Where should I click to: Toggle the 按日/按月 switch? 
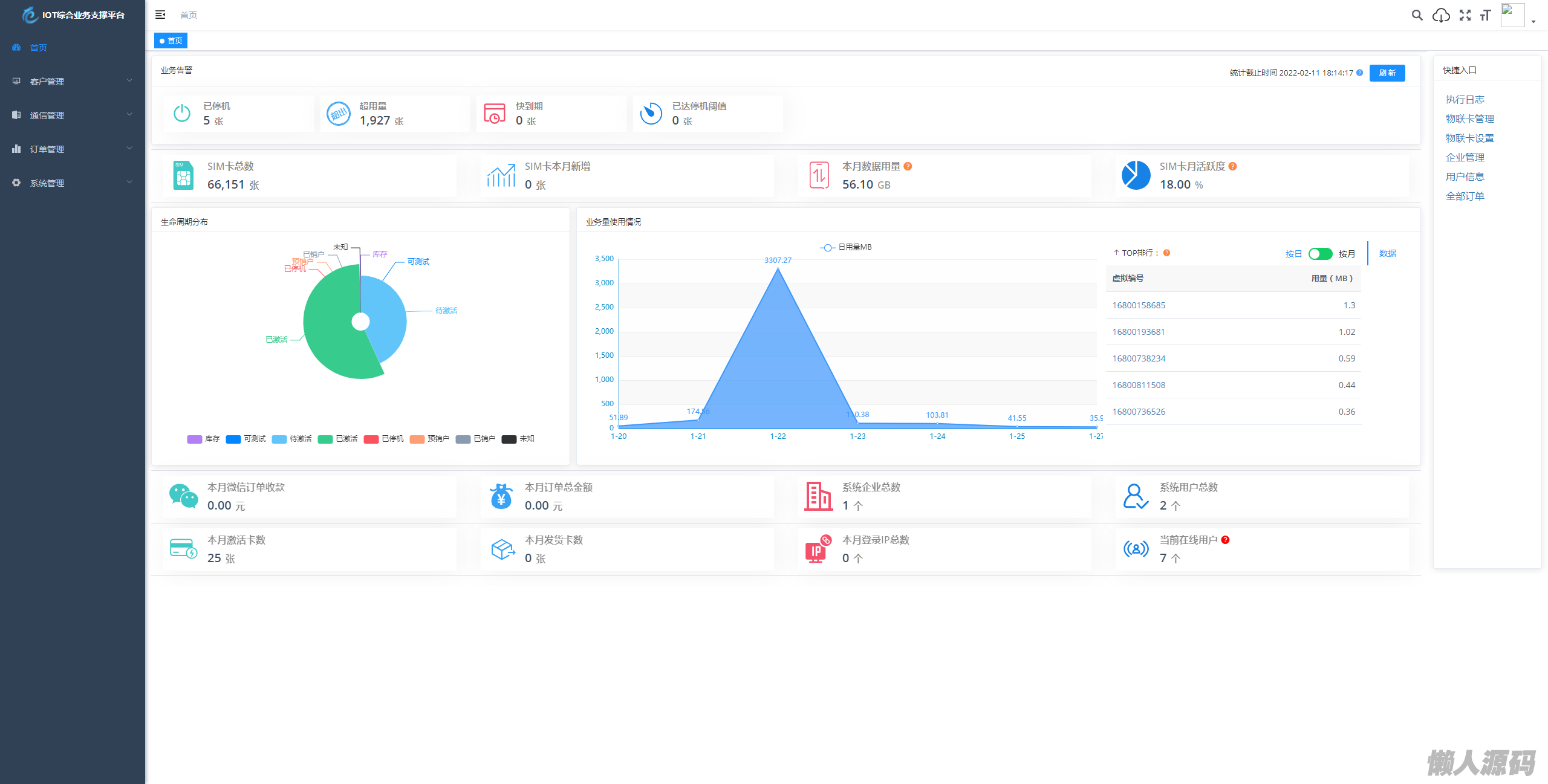click(x=1320, y=254)
